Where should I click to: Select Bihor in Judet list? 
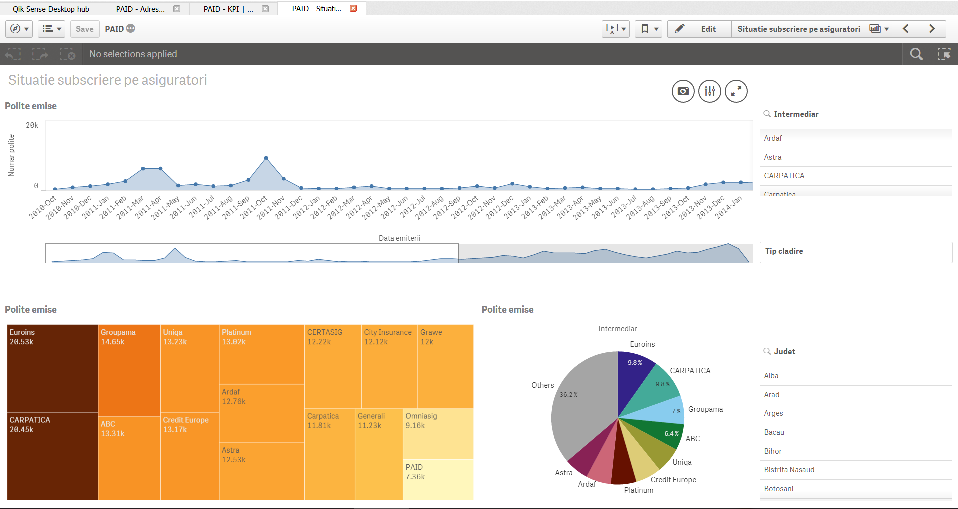pyautogui.click(x=856, y=451)
